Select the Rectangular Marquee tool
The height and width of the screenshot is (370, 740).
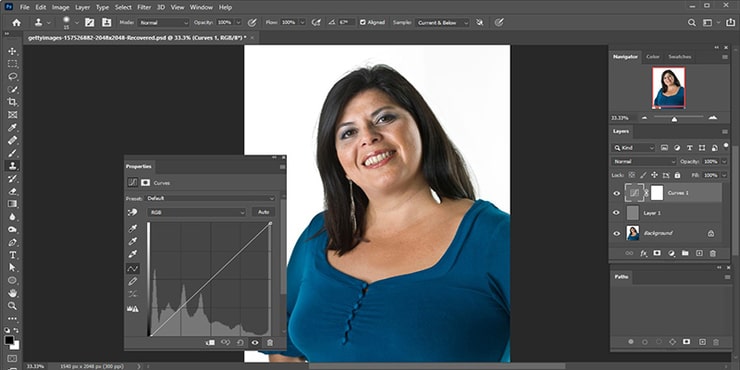[12, 64]
